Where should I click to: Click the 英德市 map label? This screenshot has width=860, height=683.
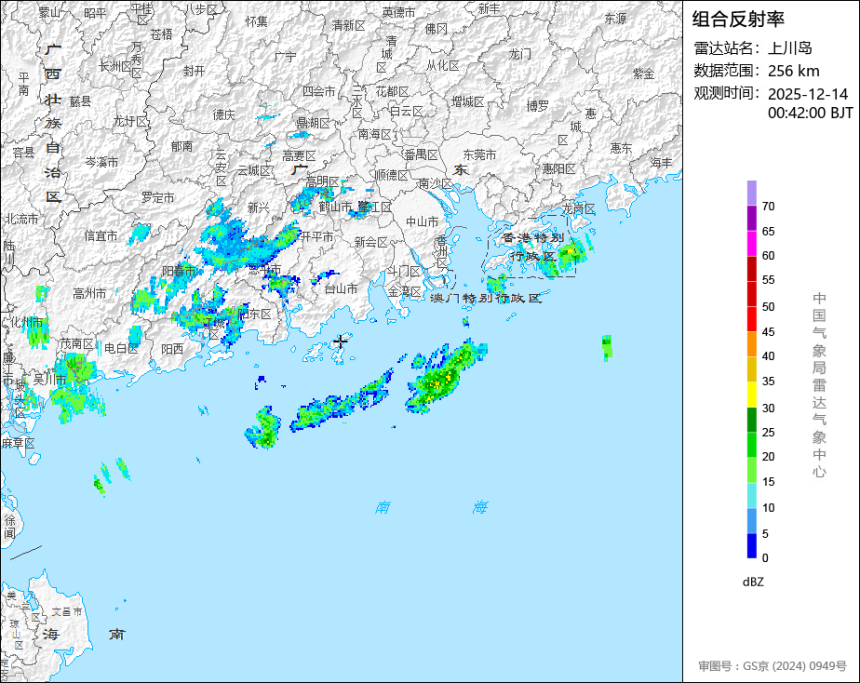(399, 12)
